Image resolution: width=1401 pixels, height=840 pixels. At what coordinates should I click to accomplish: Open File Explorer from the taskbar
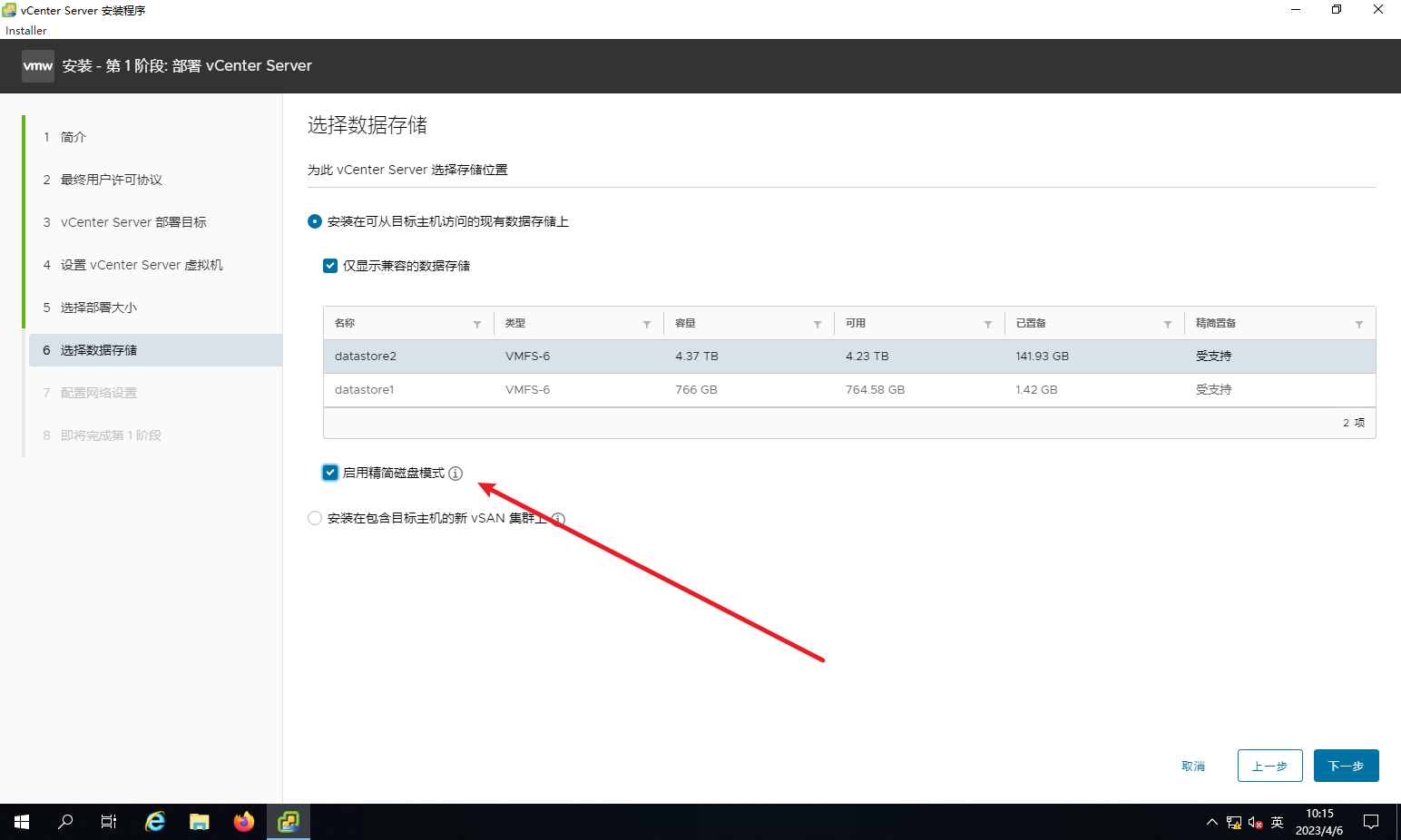click(200, 822)
